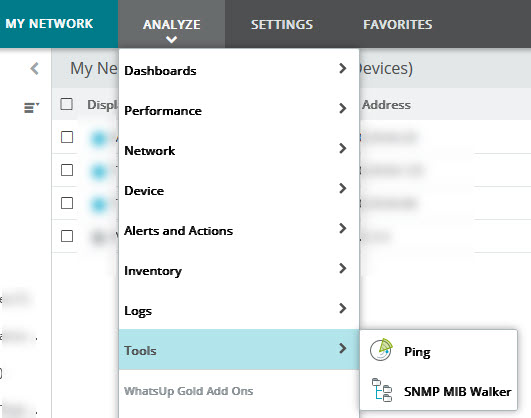531x418 pixels.
Task: Toggle the select-all header checkbox
Action: (x=66, y=104)
